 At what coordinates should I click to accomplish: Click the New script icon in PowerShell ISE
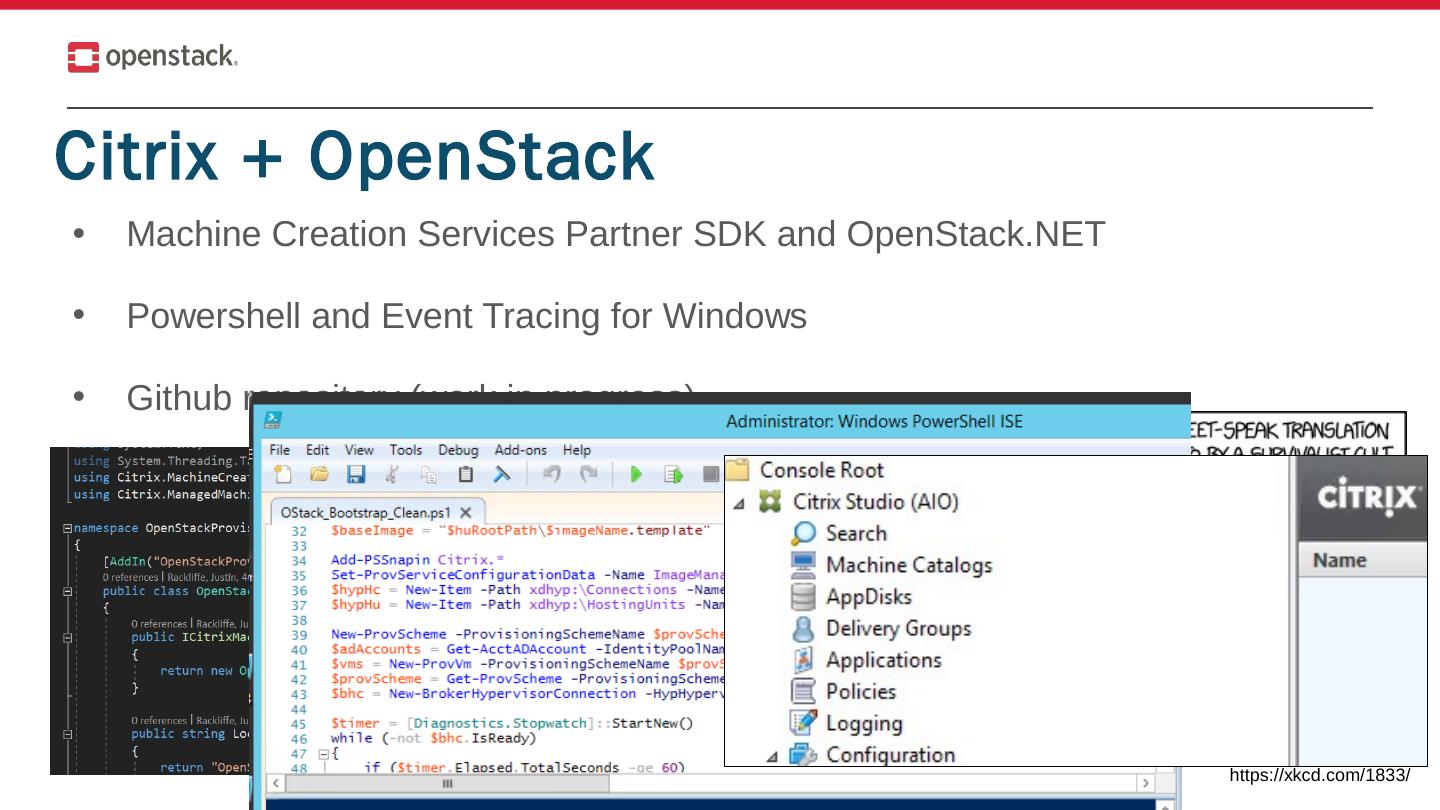pyautogui.click(x=283, y=475)
